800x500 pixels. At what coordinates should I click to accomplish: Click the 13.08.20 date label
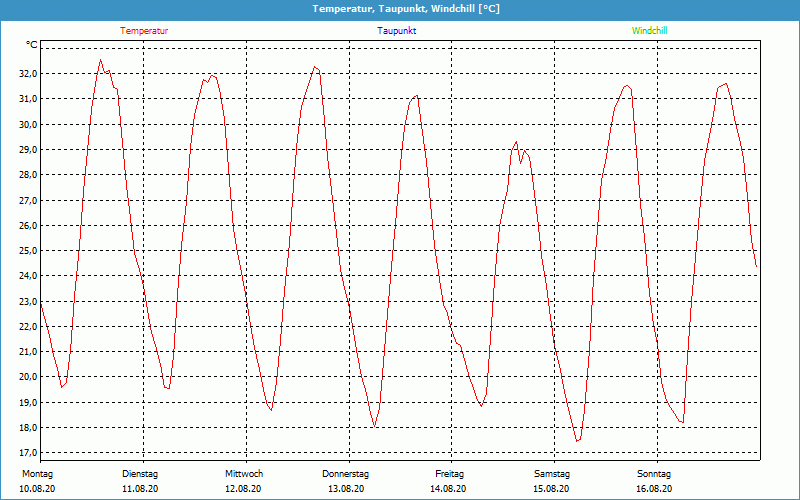[346, 489]
